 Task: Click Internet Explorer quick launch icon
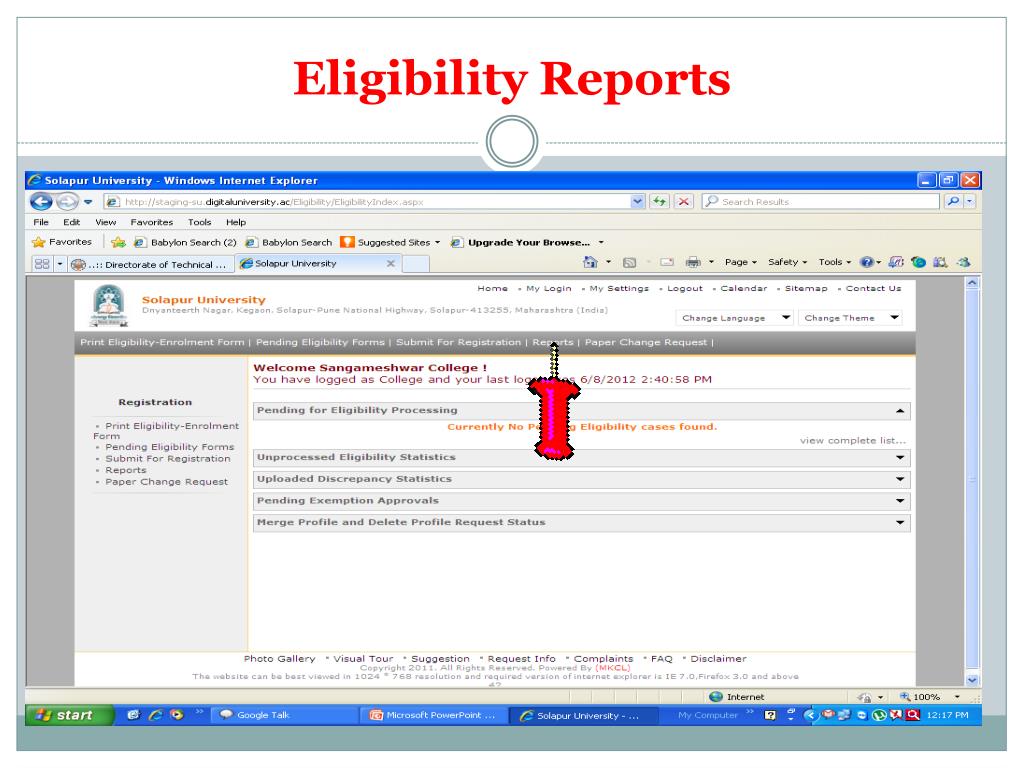155,715
